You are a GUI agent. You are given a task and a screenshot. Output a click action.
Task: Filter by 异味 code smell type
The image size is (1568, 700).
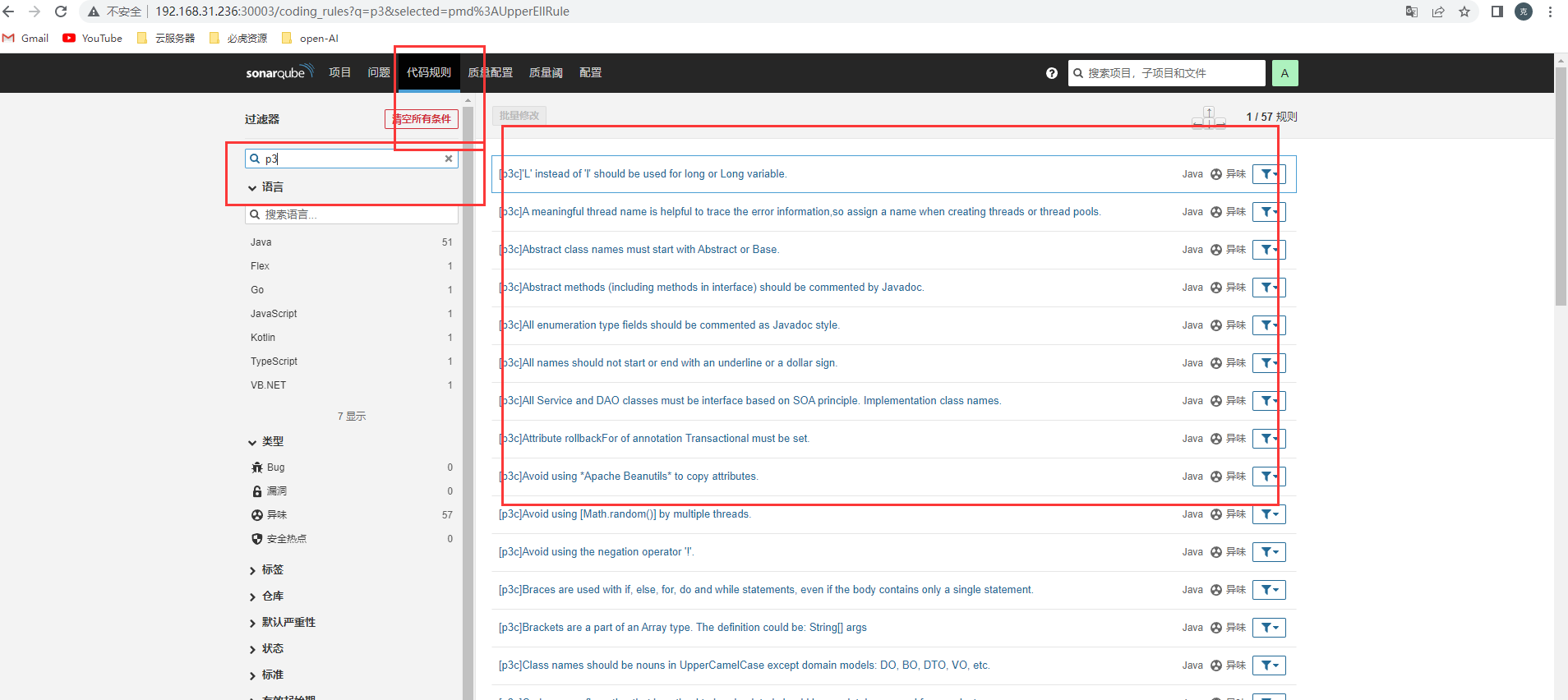pos(352,515)
